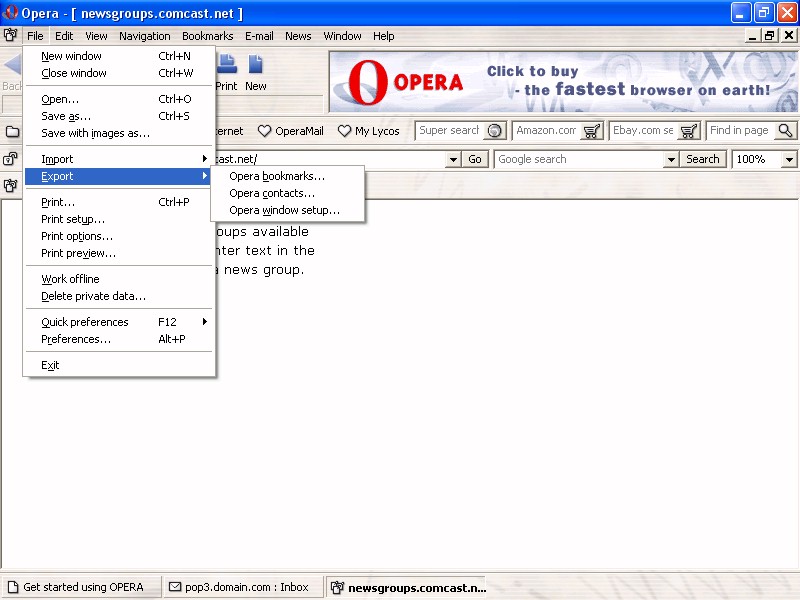Select Opera bookmarks... from Export submenu

click(277, 176)
